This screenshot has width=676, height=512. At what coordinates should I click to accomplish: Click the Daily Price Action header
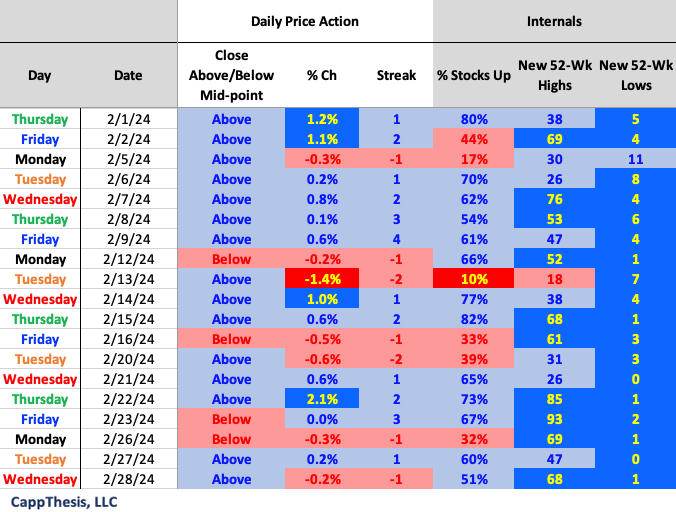pyautogui.click(x=305, y=21)
